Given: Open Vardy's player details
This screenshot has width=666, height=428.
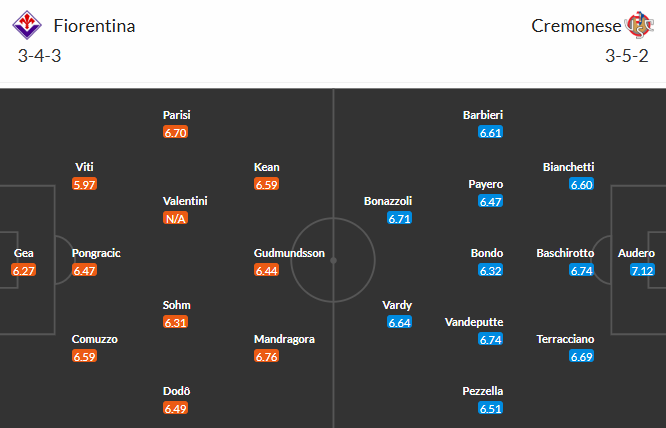Looking at the screenshot, I should [x=397, y=305].
